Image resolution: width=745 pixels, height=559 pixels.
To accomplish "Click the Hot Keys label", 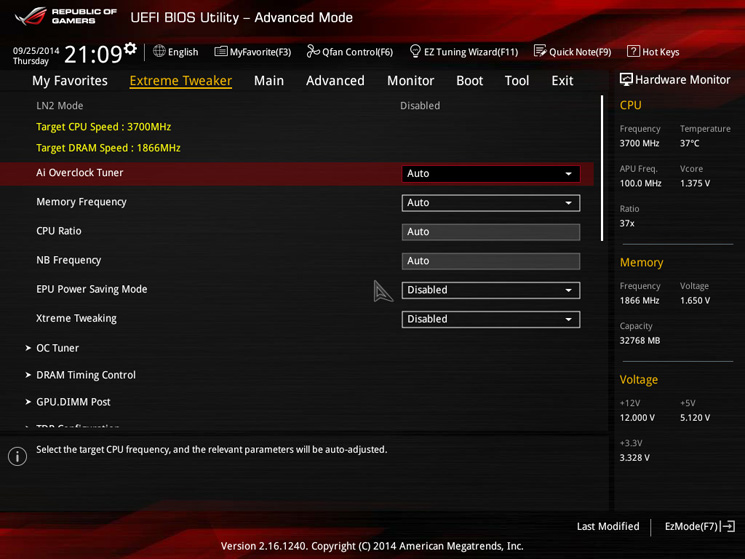I will tap(660, 52).
